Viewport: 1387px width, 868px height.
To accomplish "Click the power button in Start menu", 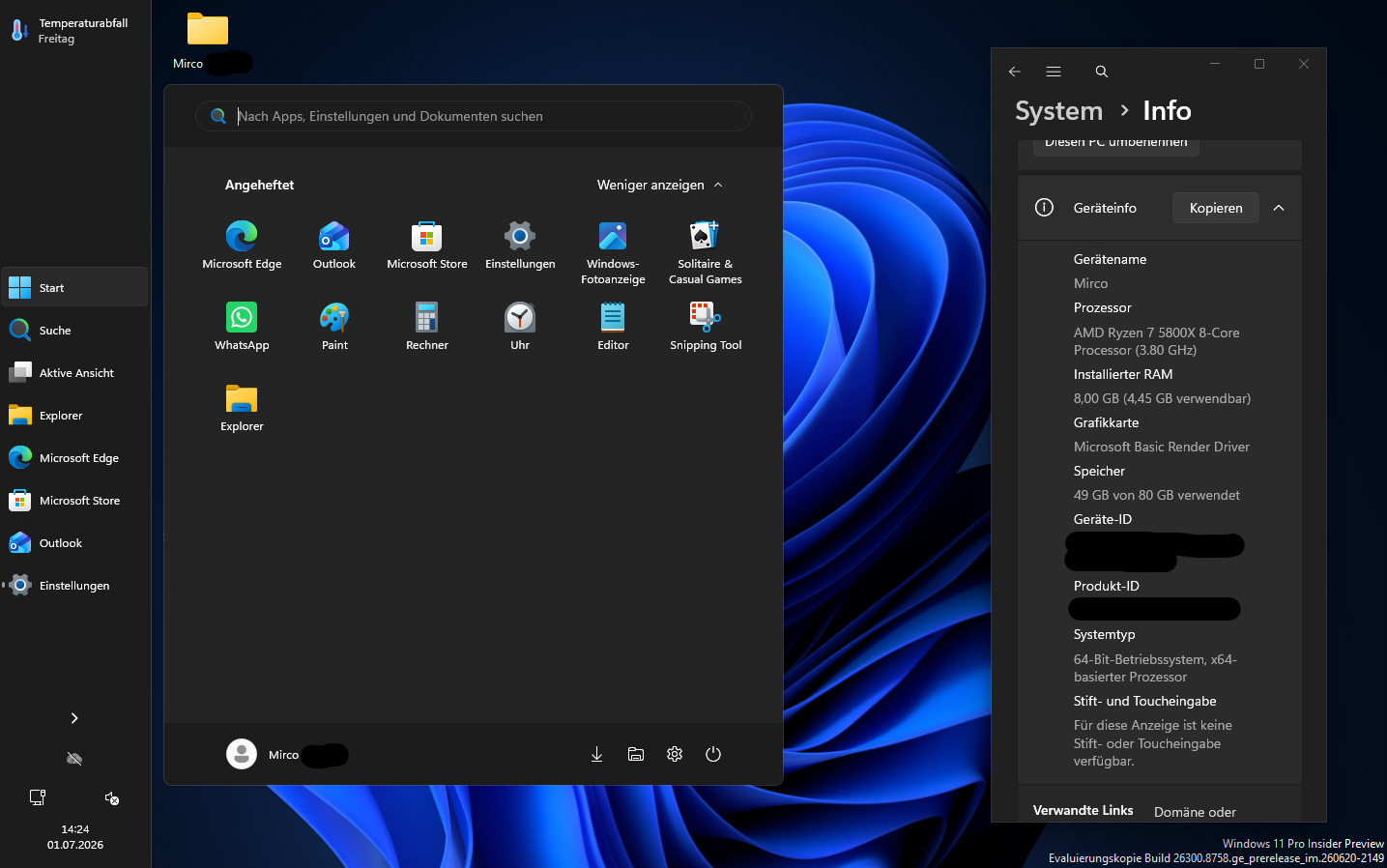I will point(713,754).
